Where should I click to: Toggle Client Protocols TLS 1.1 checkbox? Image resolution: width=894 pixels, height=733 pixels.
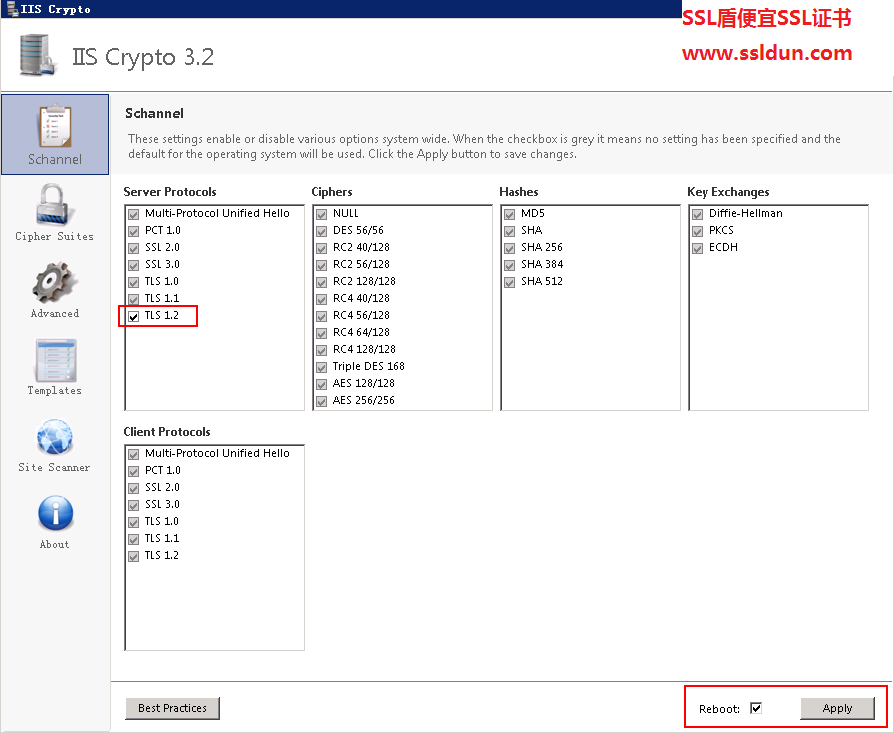(133, 539)
